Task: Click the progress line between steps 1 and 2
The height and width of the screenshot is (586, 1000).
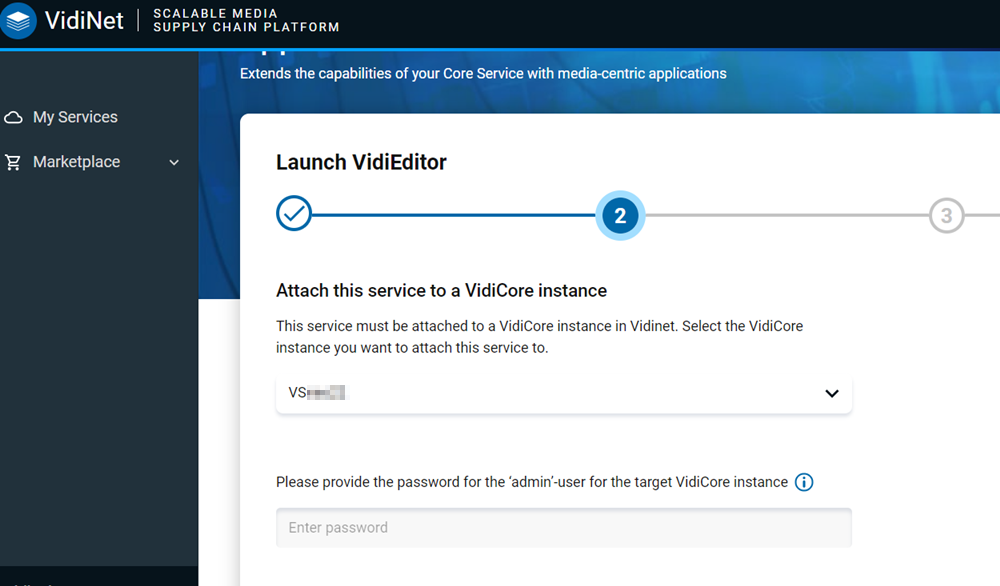Action: [453, 215]
